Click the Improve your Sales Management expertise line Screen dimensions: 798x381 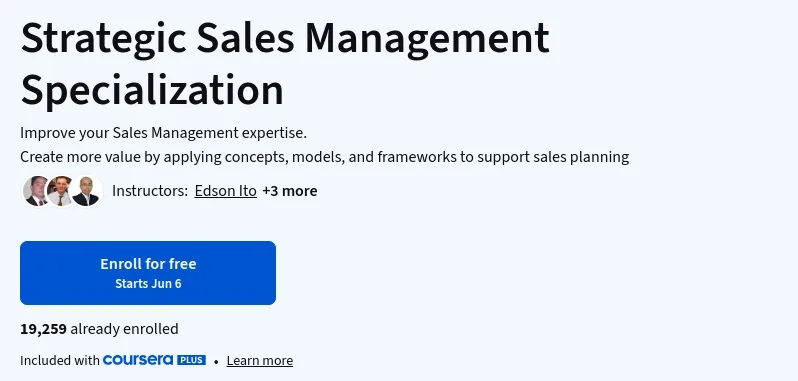(163, 133)
